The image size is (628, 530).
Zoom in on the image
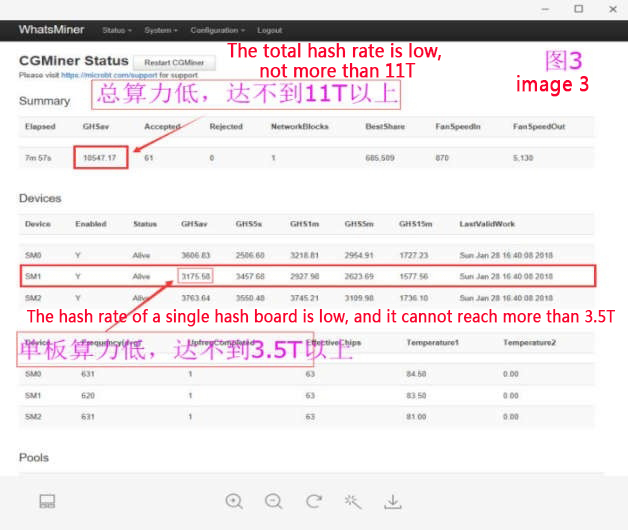pyautogui.click(x=234, y=501)
